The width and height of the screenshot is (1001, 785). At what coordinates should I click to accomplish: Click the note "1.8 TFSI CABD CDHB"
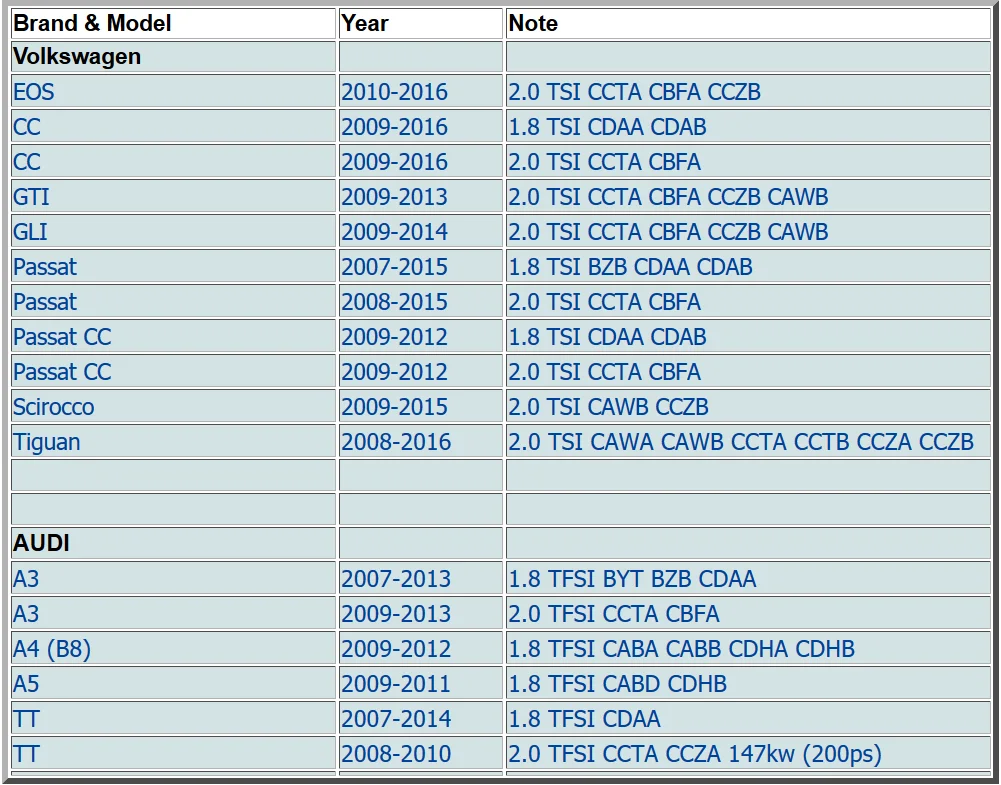point(617,685)
